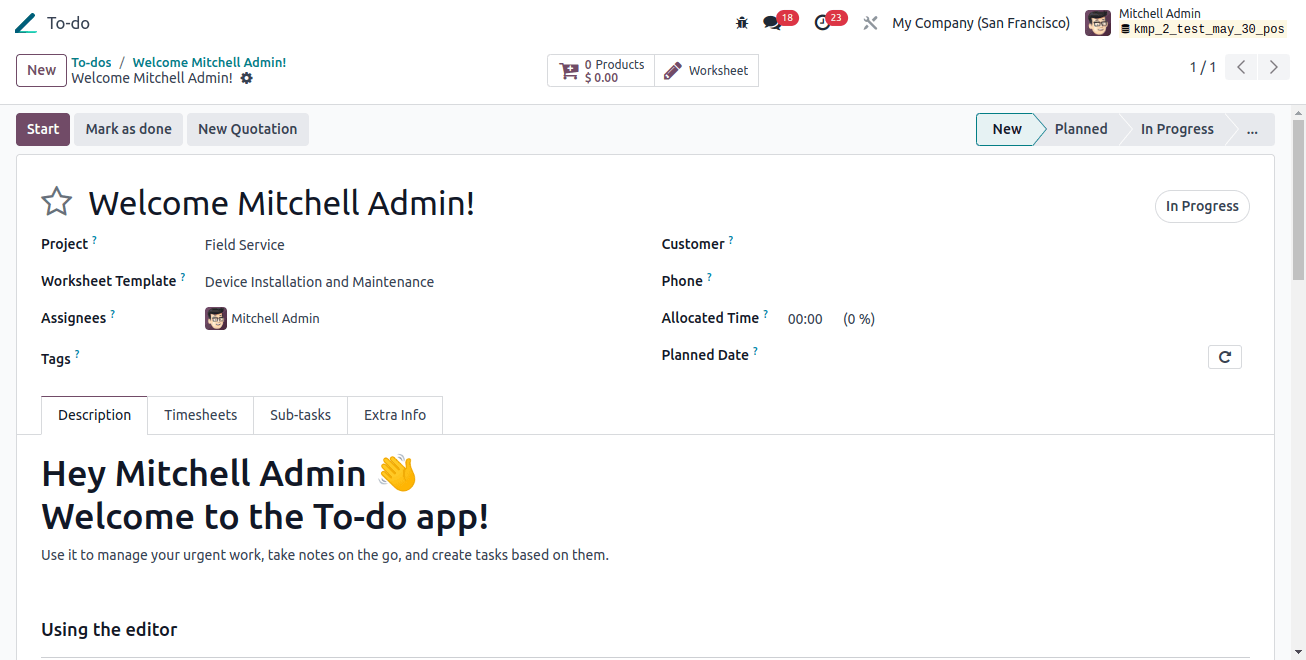Click the To-do app logo icon
The image size is (1306, 660).
26,23
